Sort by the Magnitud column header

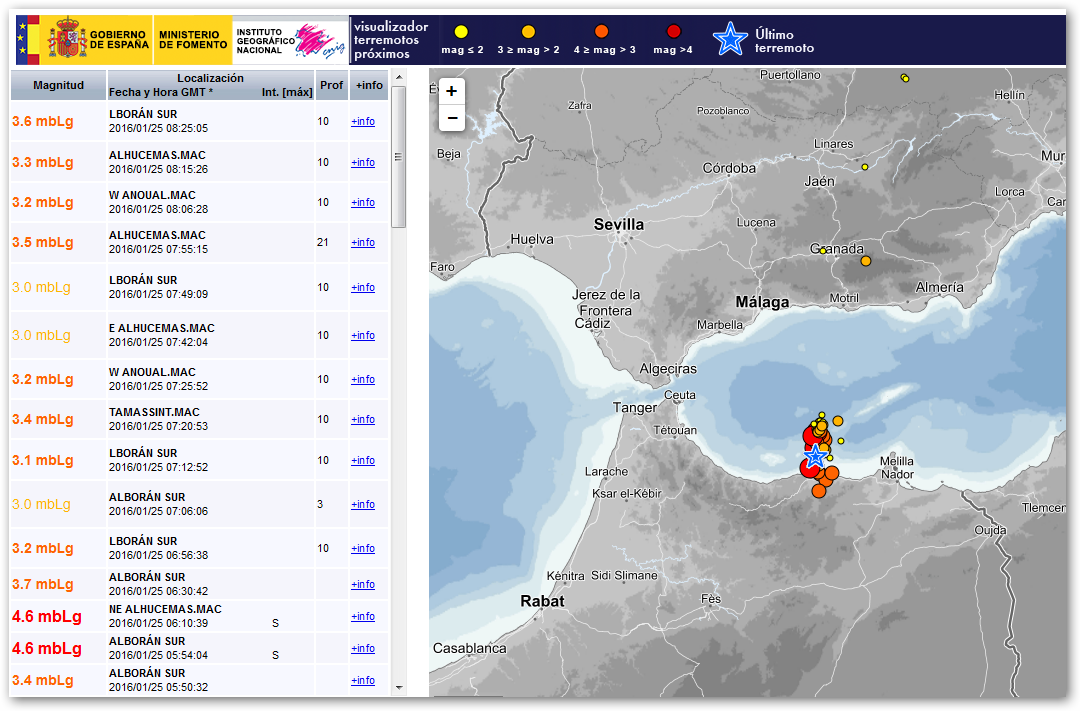click(x=58, y=85)
